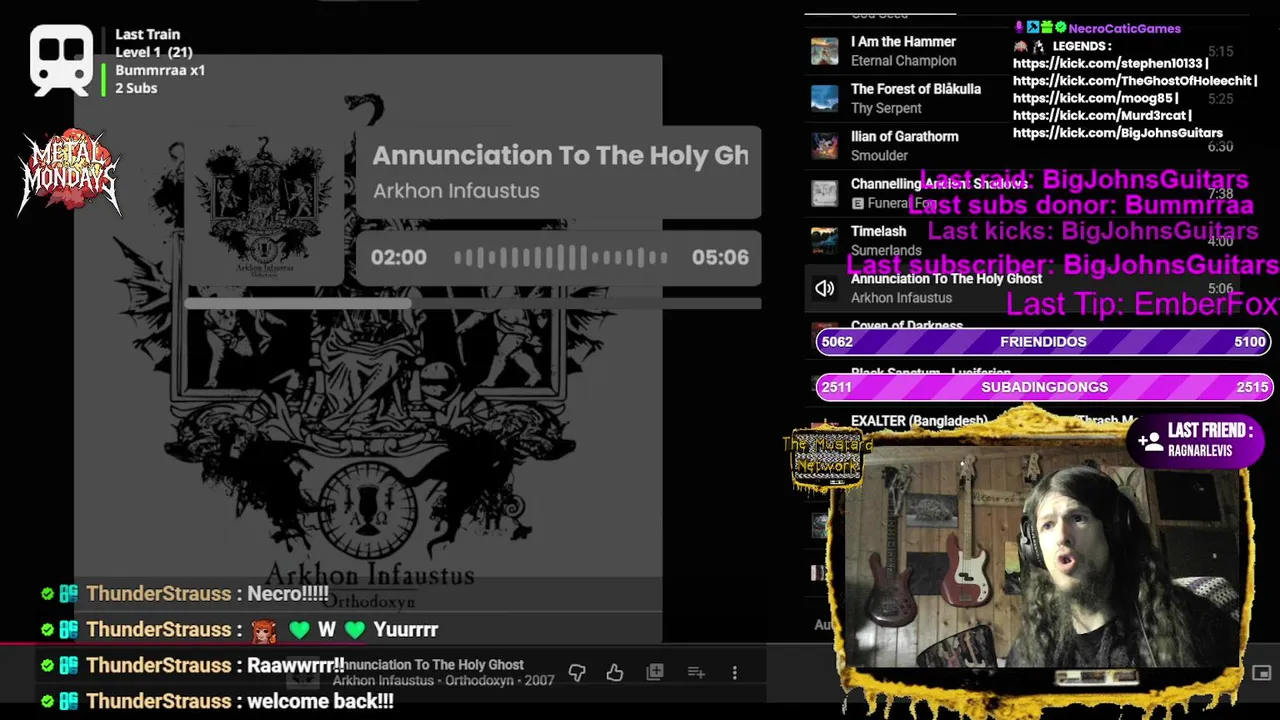Click the 'welcome back!!!' chat message

coord(320,702)
